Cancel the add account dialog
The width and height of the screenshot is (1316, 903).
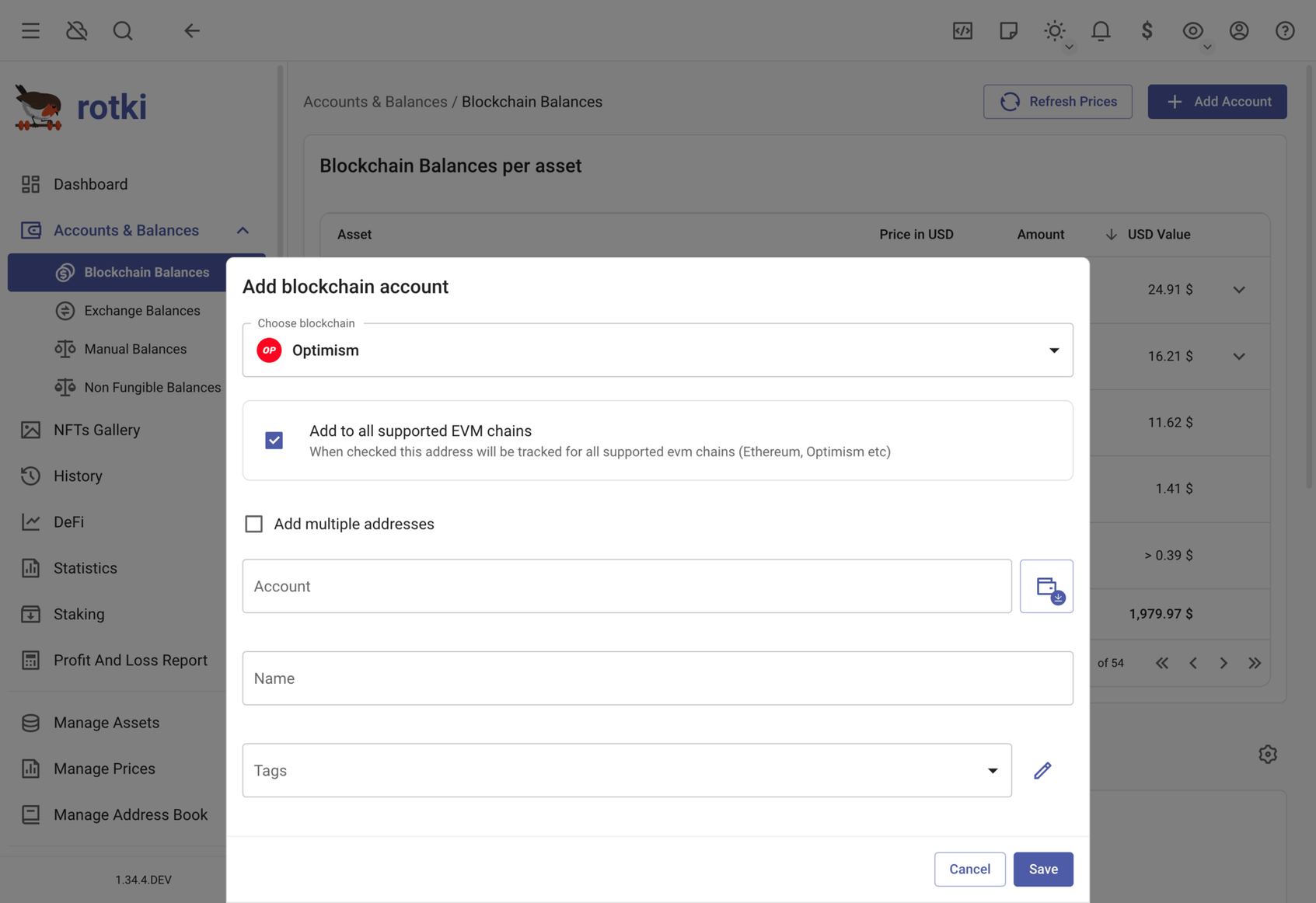coord(969,869)
